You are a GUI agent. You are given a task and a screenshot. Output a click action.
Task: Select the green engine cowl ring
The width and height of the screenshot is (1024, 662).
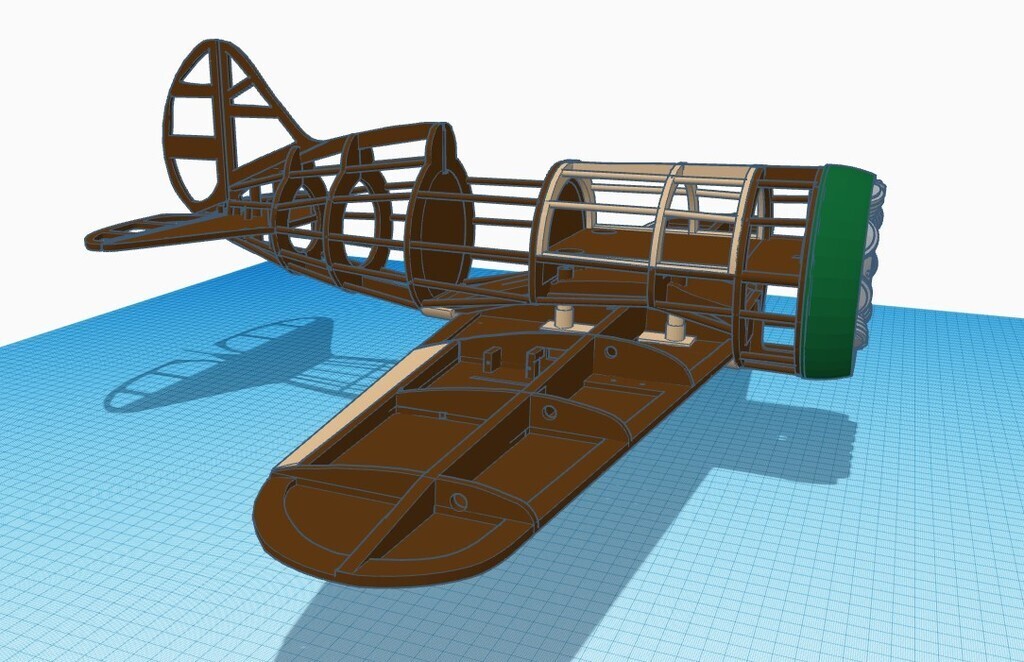point(837,274)
